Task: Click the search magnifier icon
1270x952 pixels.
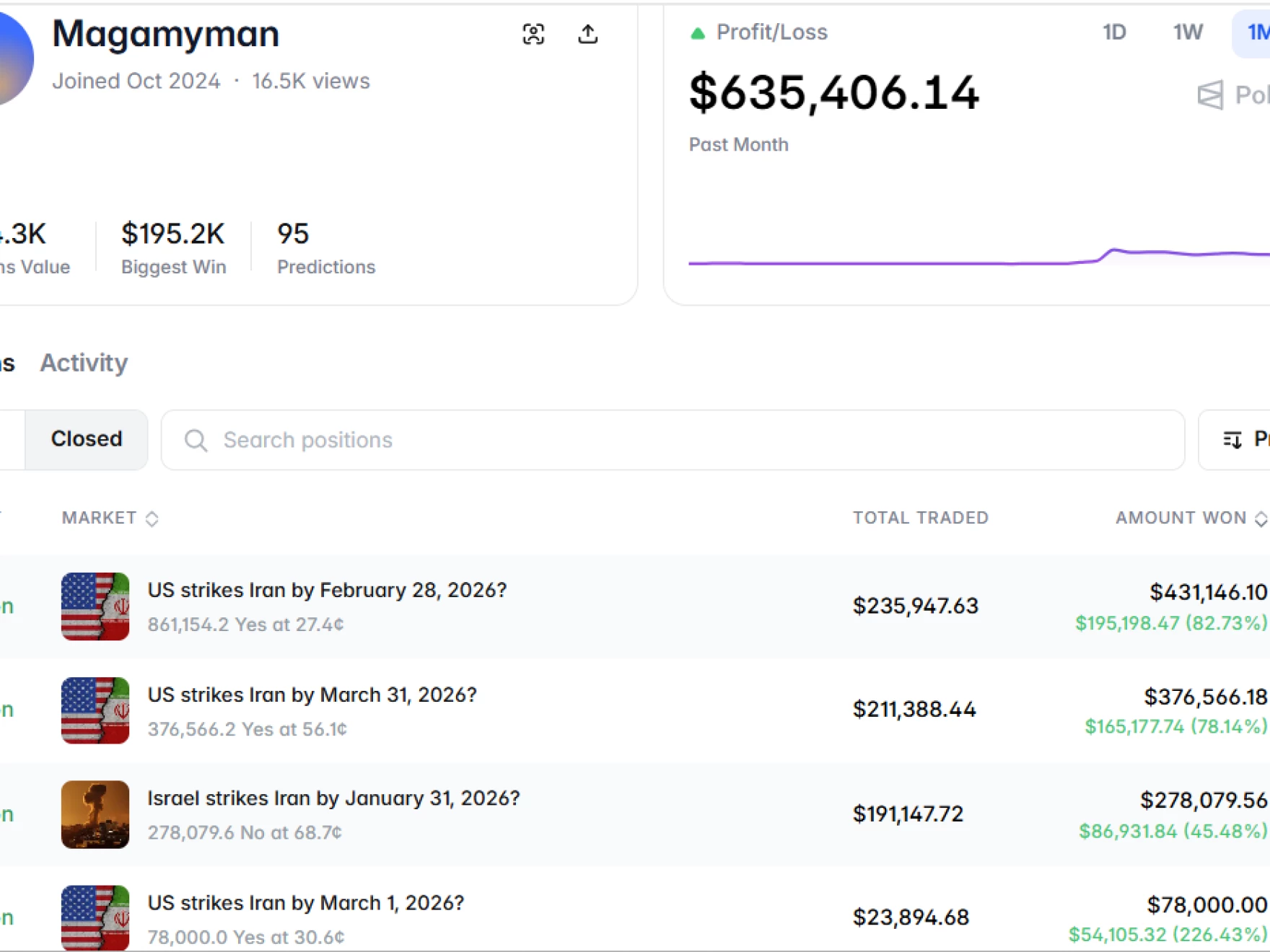Action: 196,440
